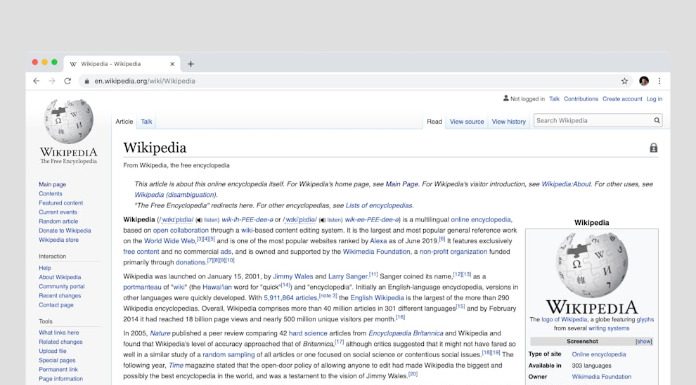This screenshot has height=385, width=696.
Task: Go back using browser back arrow
Action: [36, 81]
